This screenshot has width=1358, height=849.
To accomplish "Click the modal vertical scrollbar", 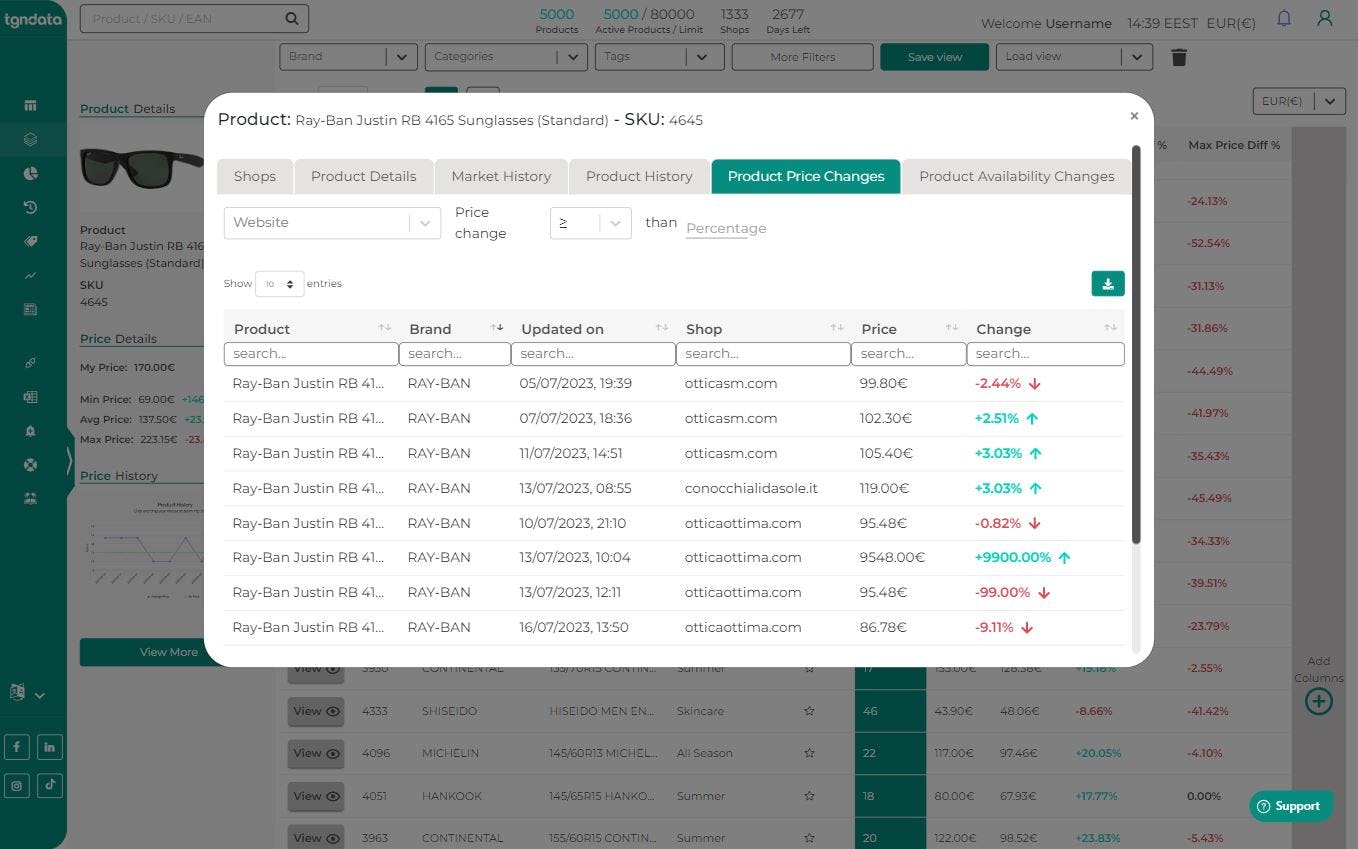I will tap(1135, 345).
